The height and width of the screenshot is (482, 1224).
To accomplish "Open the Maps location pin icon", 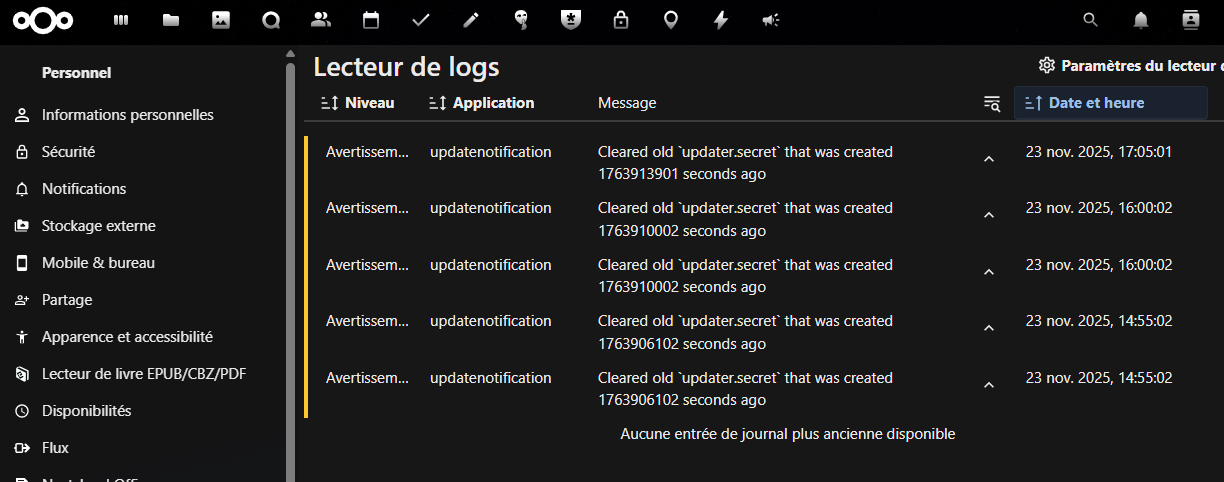I will click(x=671, y=20).
